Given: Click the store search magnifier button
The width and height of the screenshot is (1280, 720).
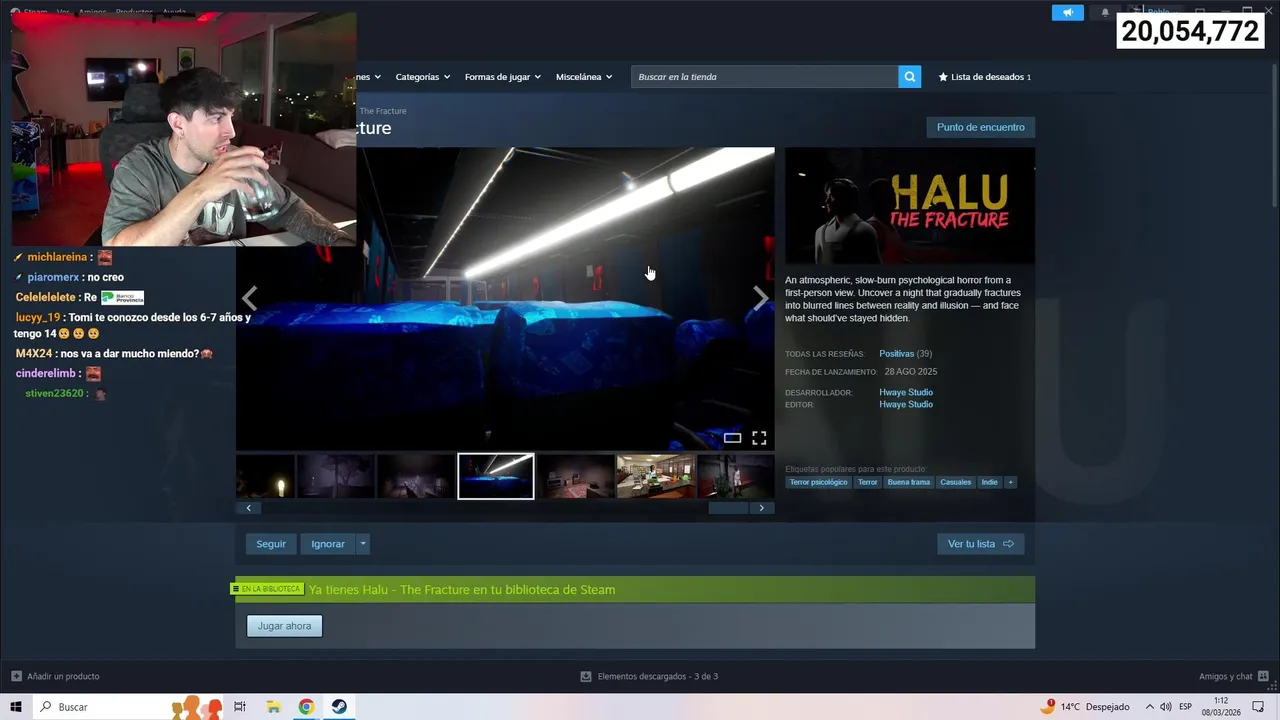Looking at the screenshot, I should tap(909, 77).
